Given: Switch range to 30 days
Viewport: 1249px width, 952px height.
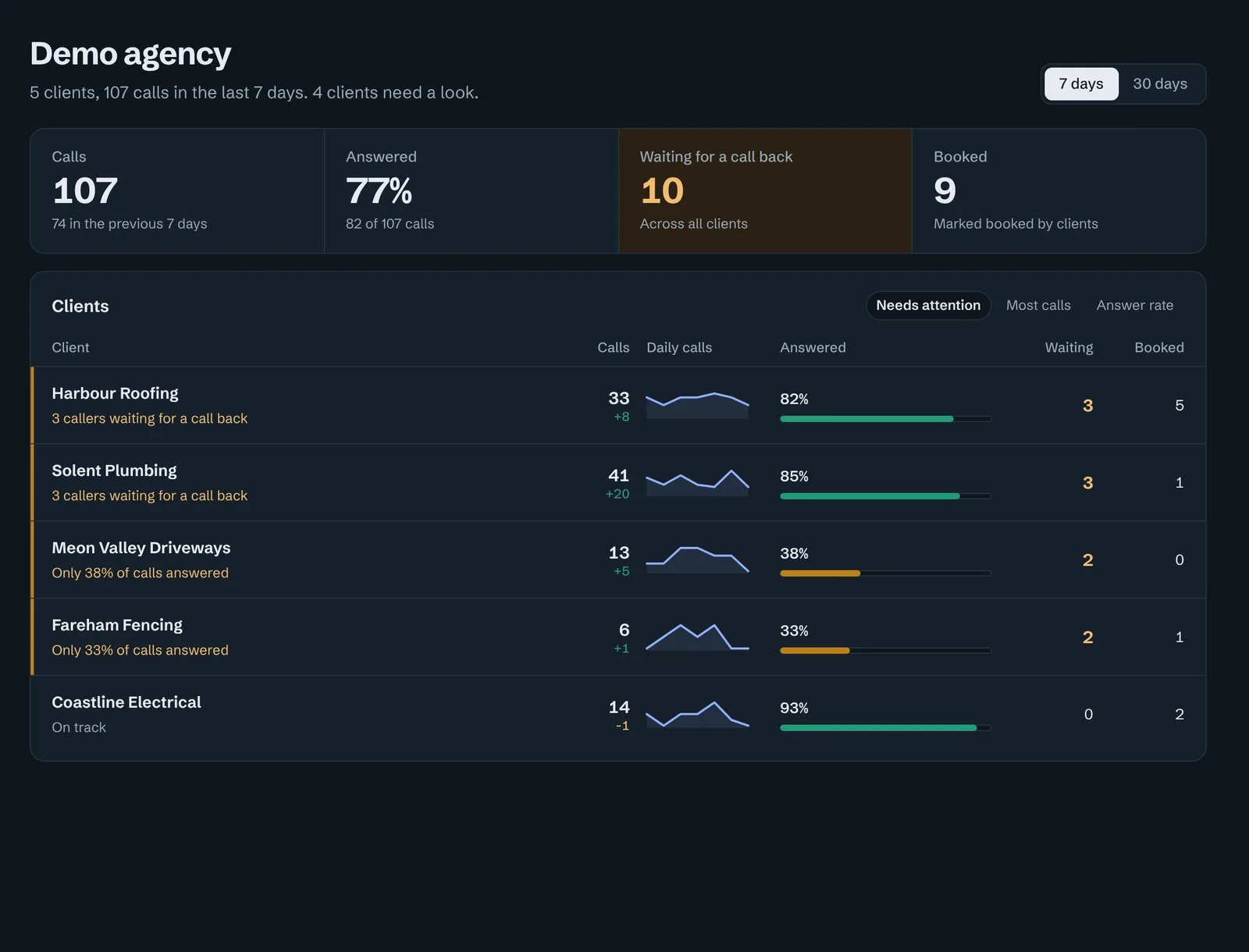Looking at the screenshot, I should click(x=1160, y=83).
